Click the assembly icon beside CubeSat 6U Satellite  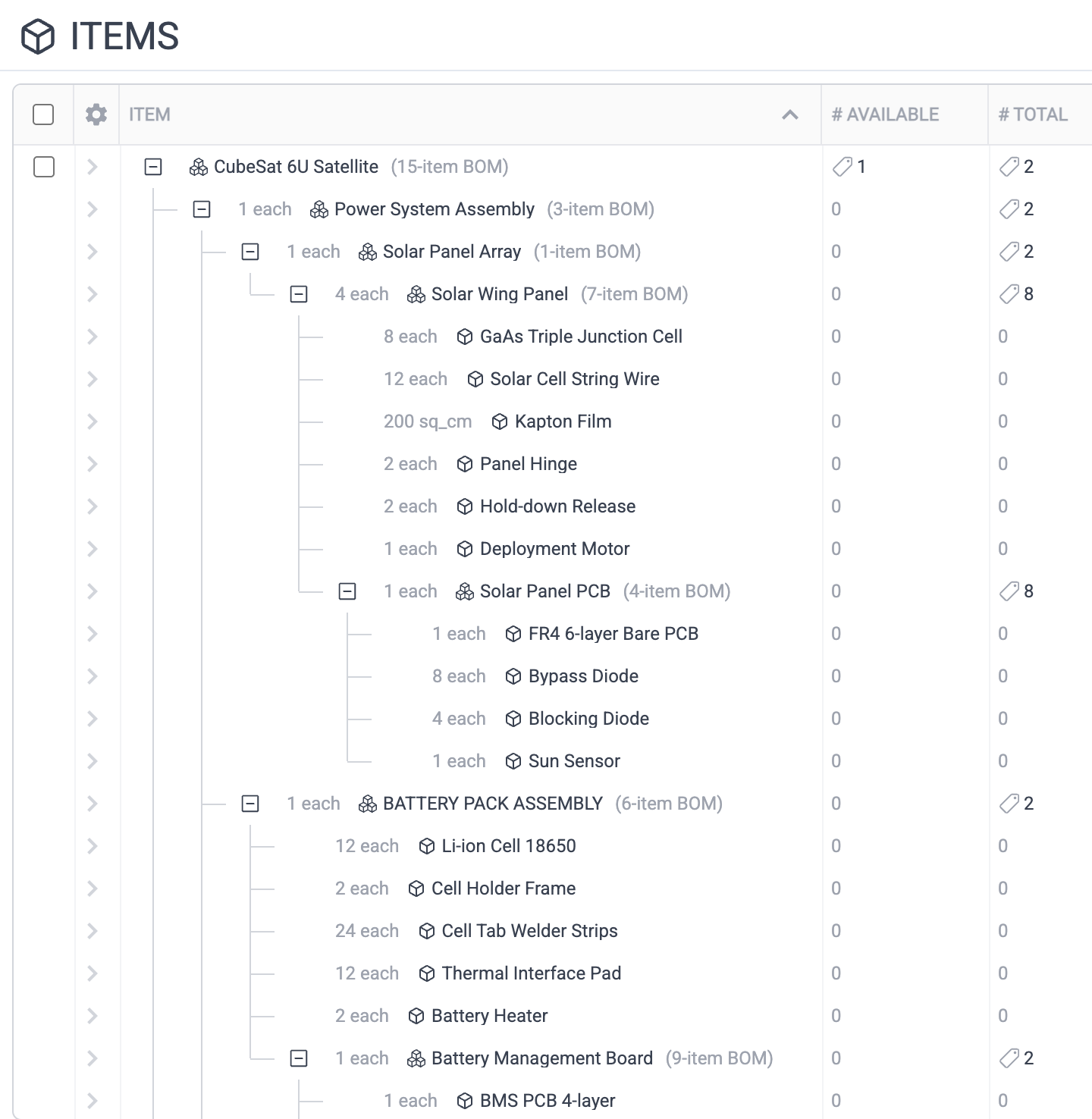pos(199,167)
